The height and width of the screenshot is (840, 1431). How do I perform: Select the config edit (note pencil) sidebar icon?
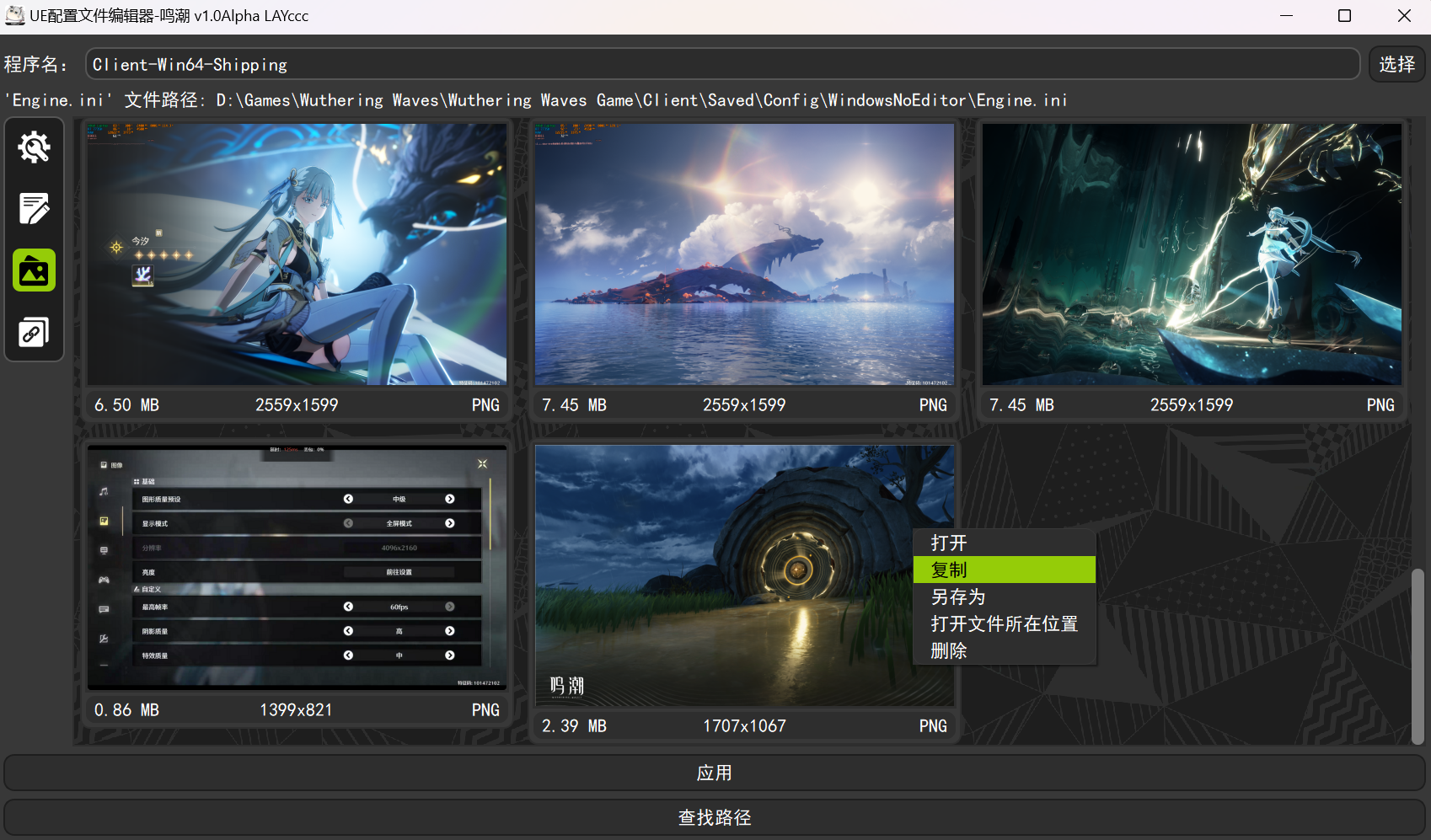point(34,208)
